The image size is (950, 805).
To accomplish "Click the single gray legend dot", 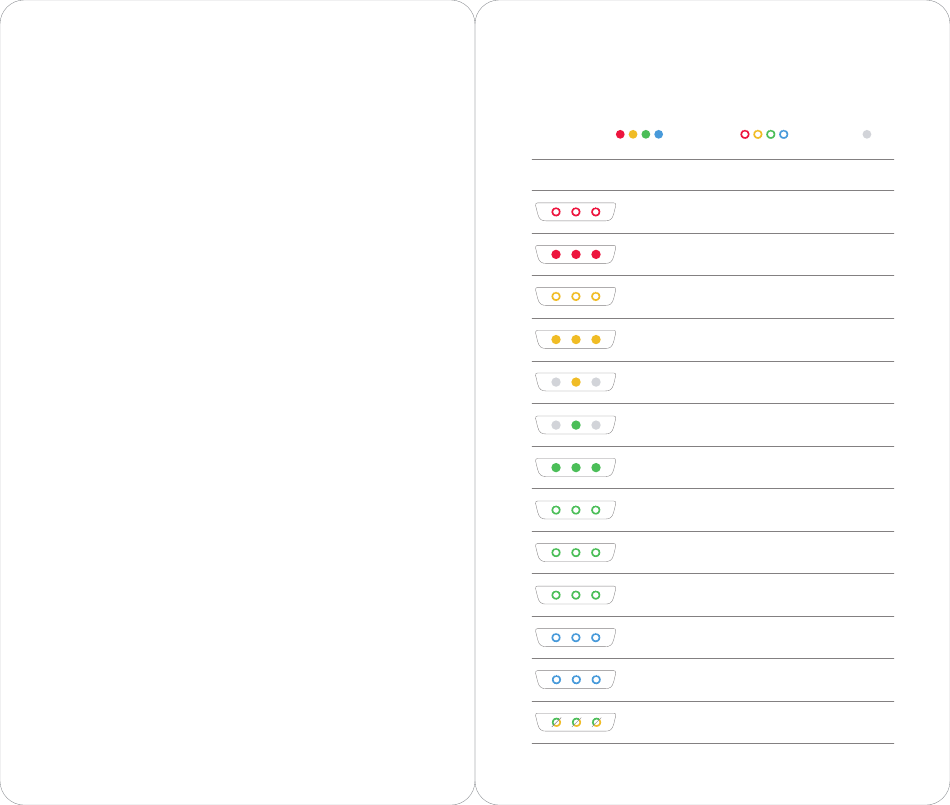I will tap(867, 134).
